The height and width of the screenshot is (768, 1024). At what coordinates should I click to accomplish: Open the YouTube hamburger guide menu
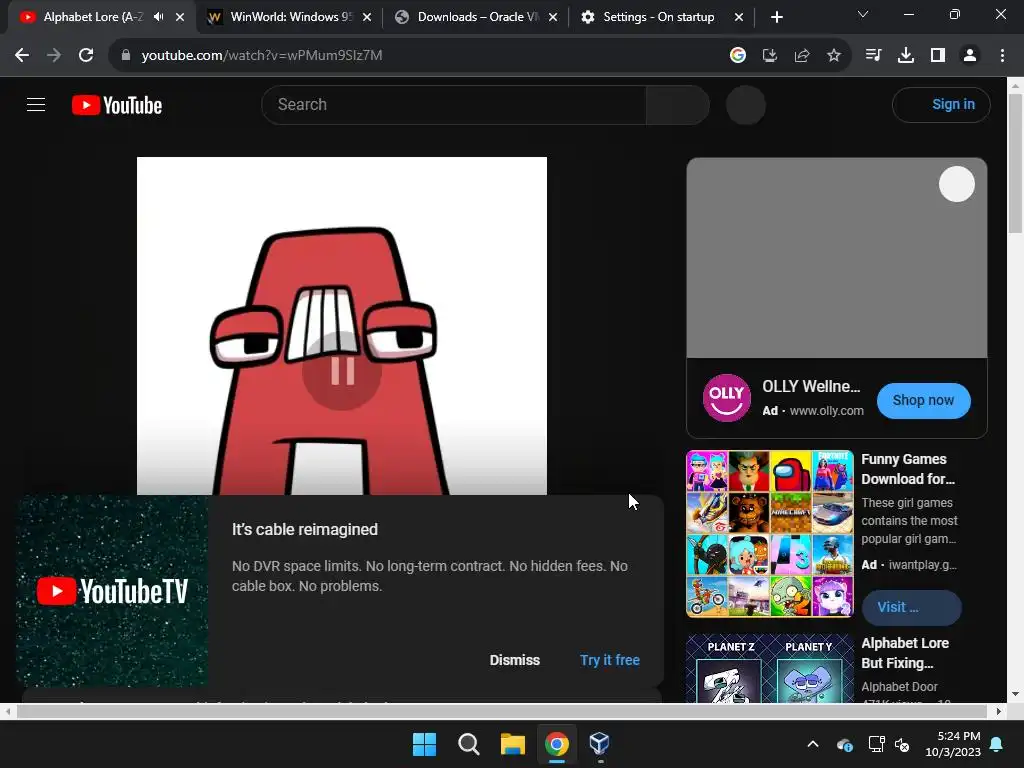(36, 104)
